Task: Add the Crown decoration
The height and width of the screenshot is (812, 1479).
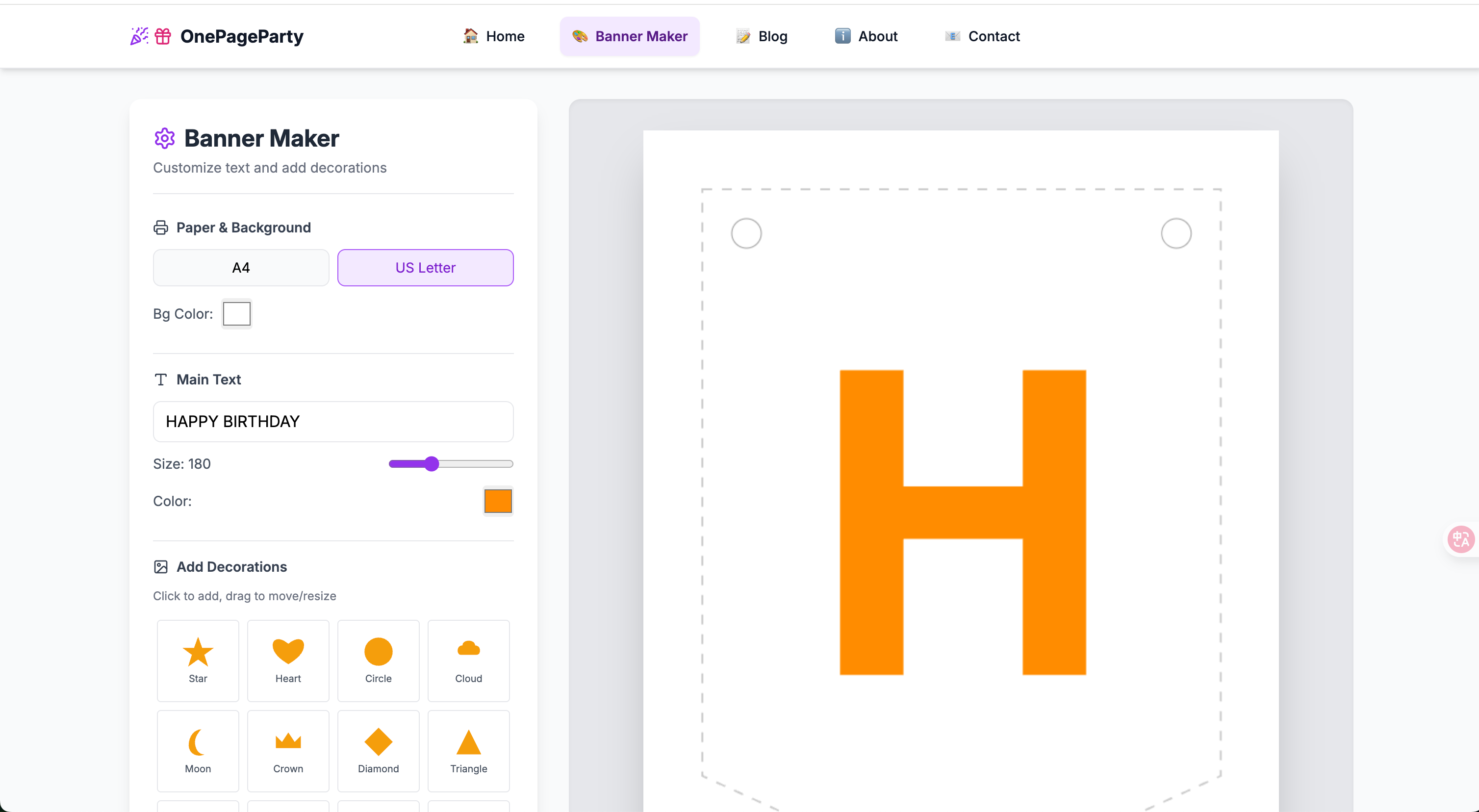Action: coord(288,750)
